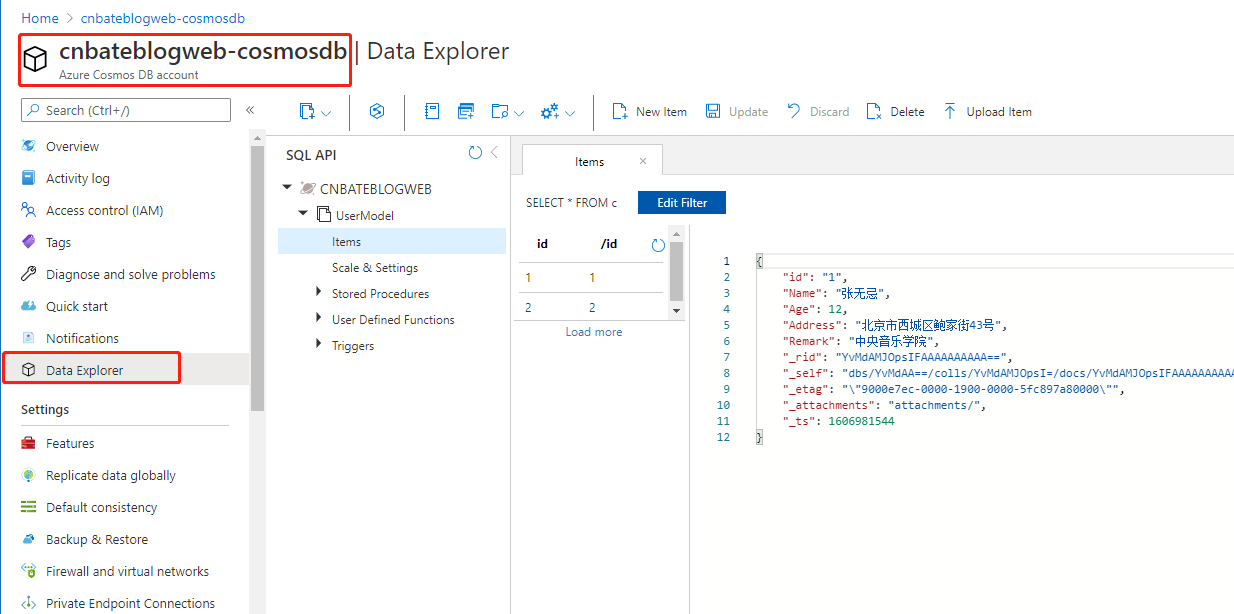Expand User Defined Functions node
Image resolution: width=1234 pixels, height=614 pixels.
tap(319, 318)
